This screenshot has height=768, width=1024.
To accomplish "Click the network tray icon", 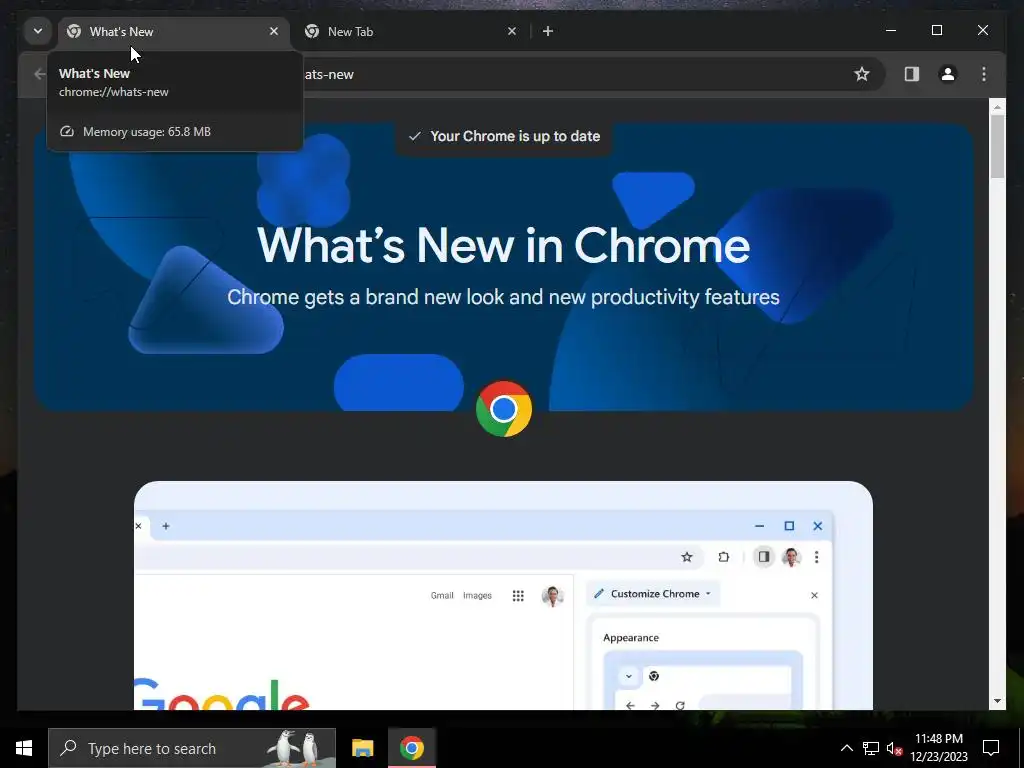I will [x=871, y=748].
